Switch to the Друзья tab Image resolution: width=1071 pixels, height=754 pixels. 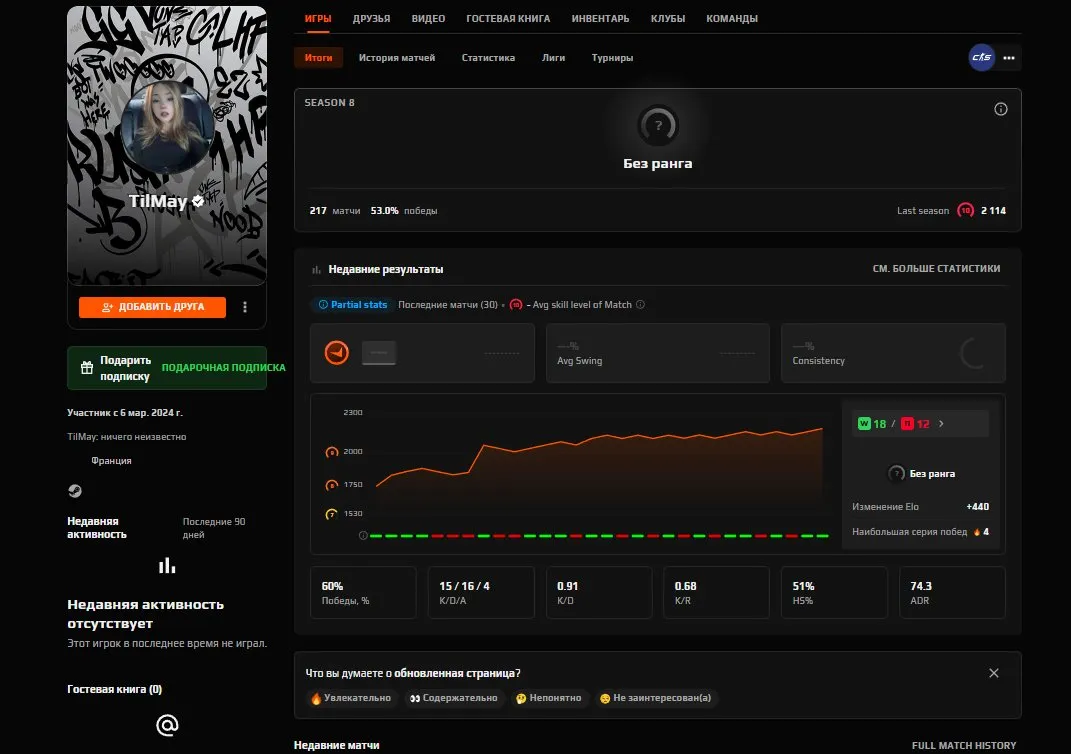372,18
